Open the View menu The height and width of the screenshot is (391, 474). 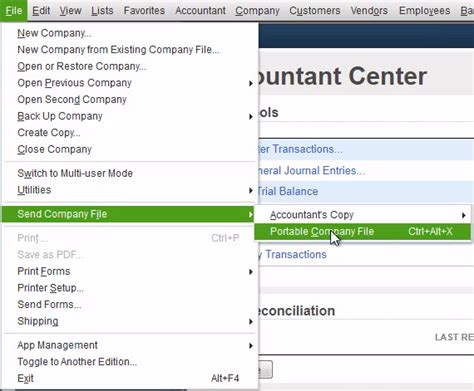point(70,11)
